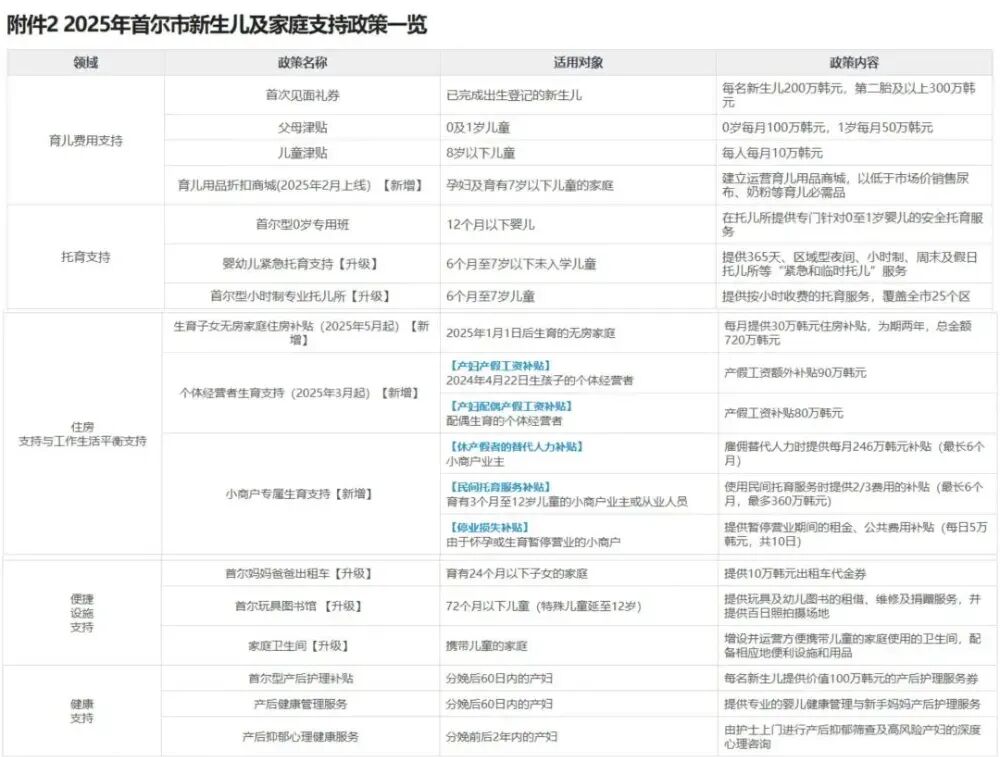Image resolution: width=1000 pixels, height=757 pixels.
Task: Click the 产后健康管理服务 policy cell
Action: pyautogui.click(x=300, y=704)
